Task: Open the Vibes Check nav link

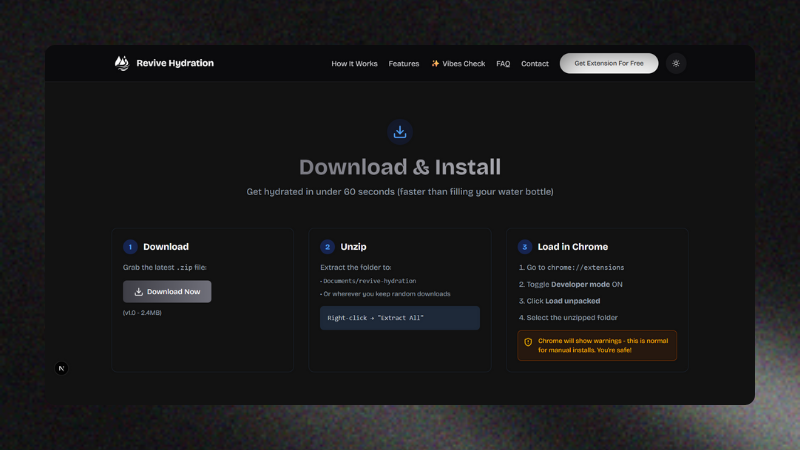Action: click(x=458, y=64)
